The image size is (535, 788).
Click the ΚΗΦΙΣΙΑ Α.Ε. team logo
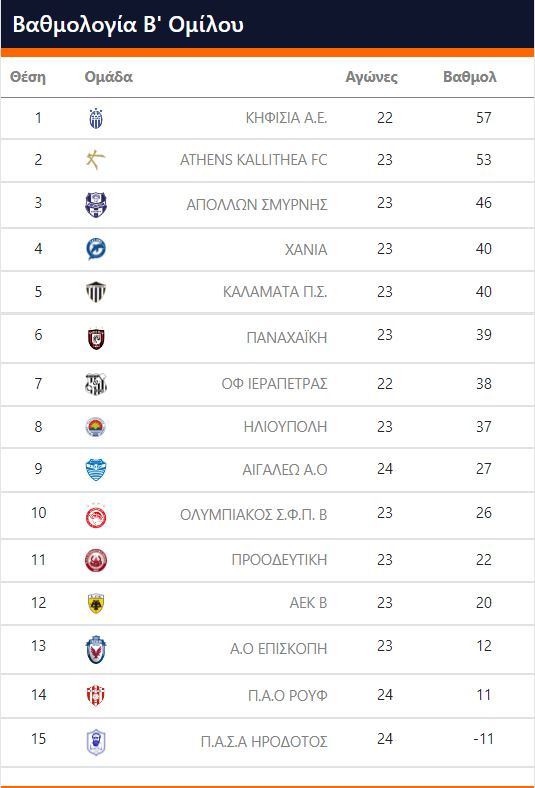pyautogui.click(x=96, y=119)
